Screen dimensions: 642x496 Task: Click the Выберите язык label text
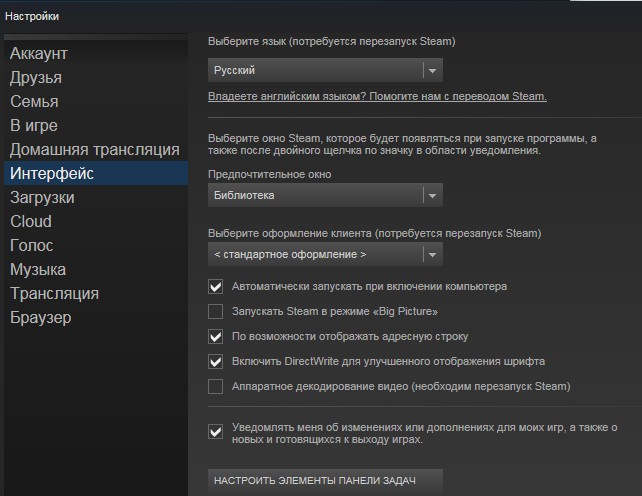332,41
